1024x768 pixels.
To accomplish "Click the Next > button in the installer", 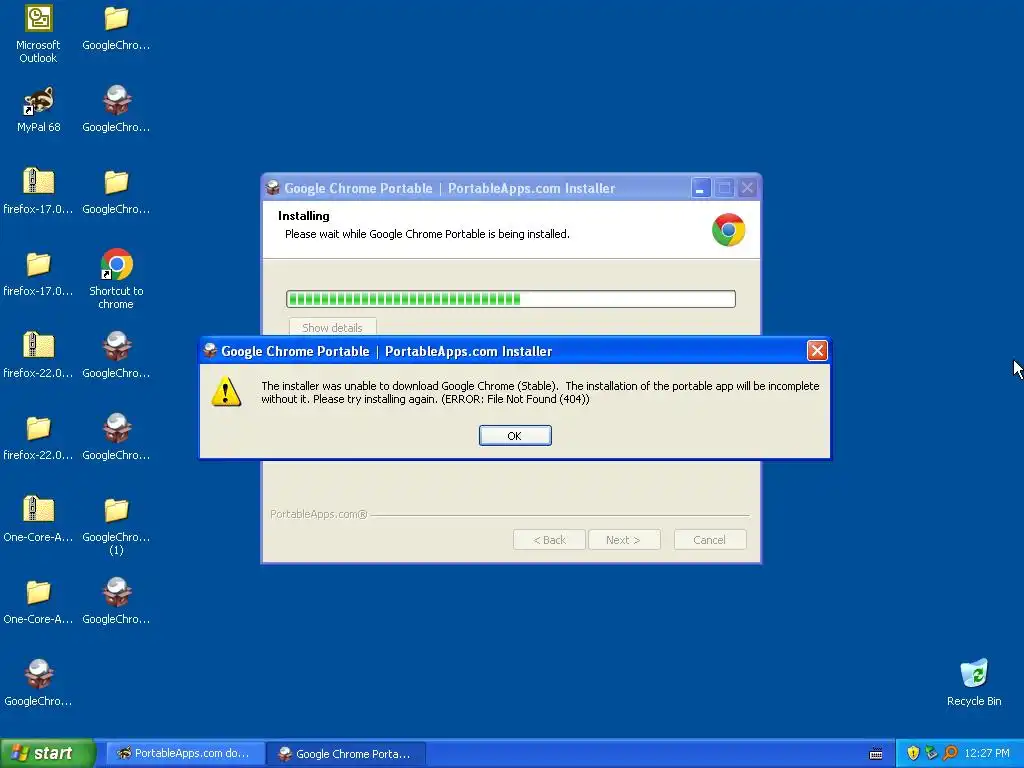I will click(x=624, y=540).
